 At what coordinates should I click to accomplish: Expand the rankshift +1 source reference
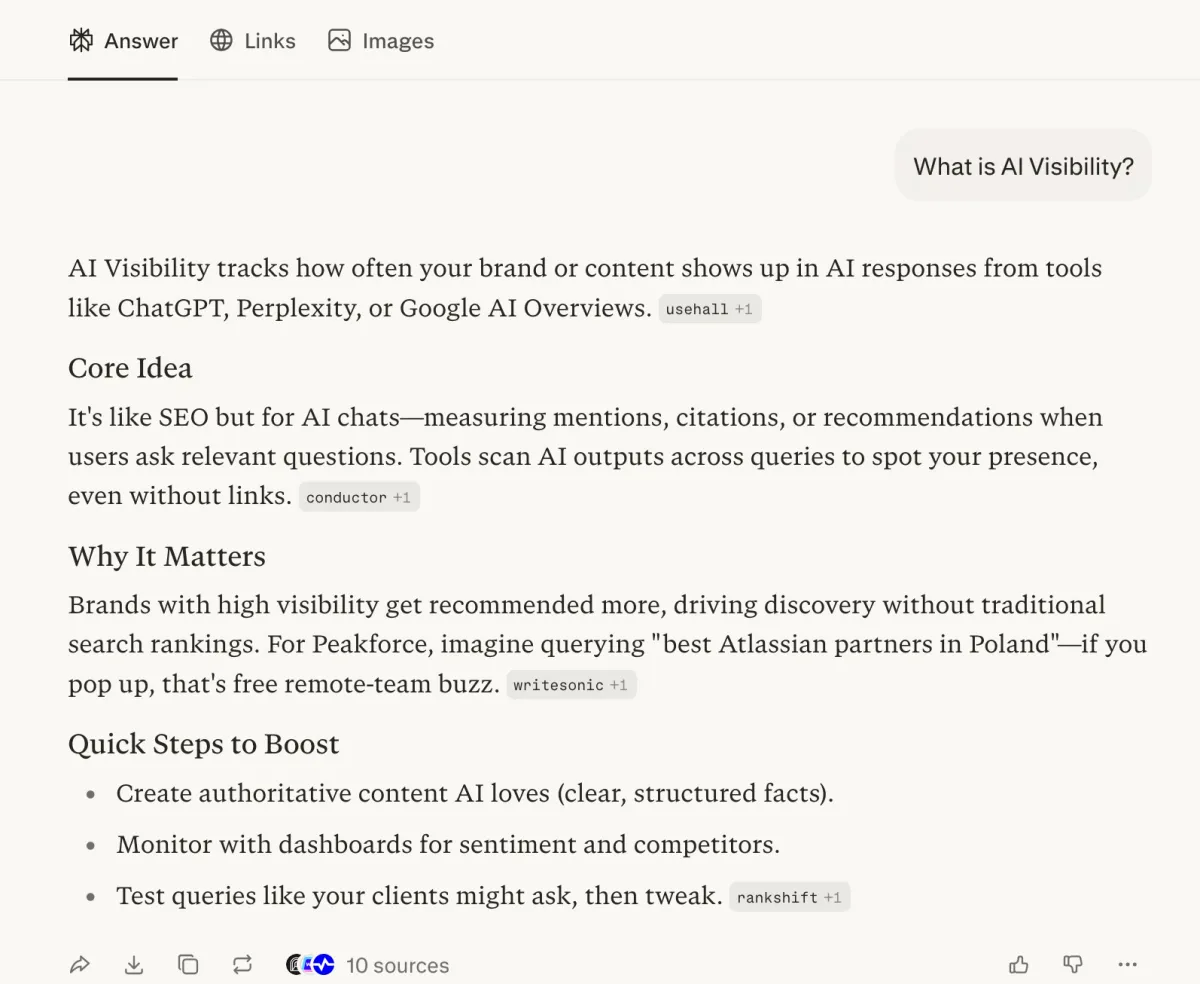[789, 897]
